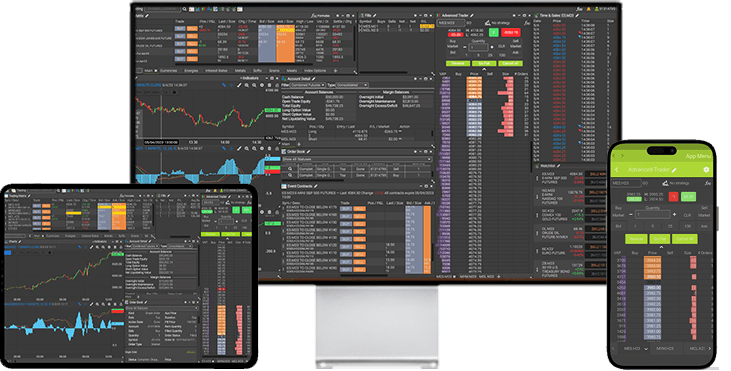Viewport: 731px width, 371px height.
Task: Click the search magnifier in monitor top toolbar
Action: (x=185, y=9)
